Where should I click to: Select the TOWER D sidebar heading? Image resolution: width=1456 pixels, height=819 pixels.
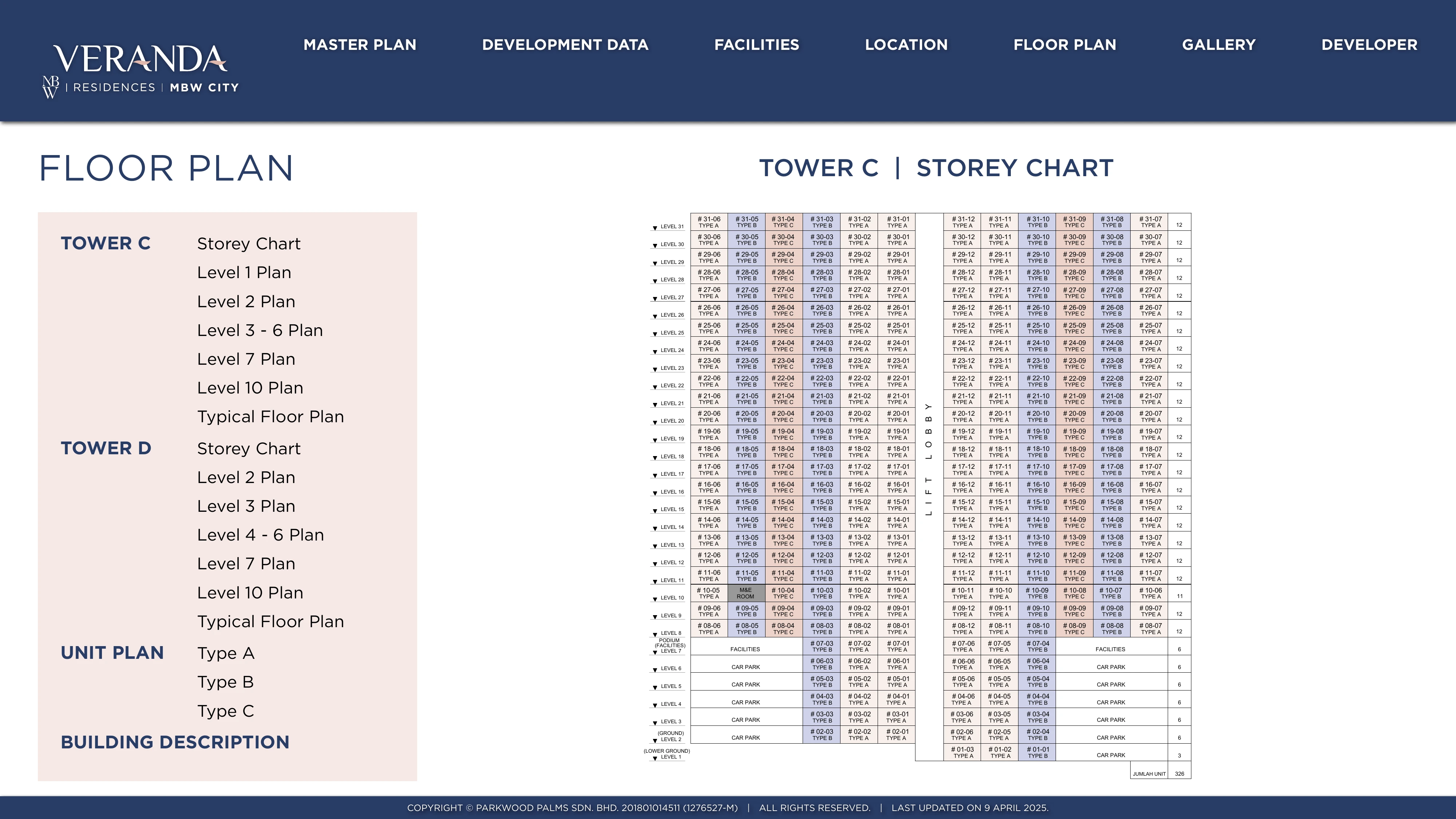(x=106, y=448)
